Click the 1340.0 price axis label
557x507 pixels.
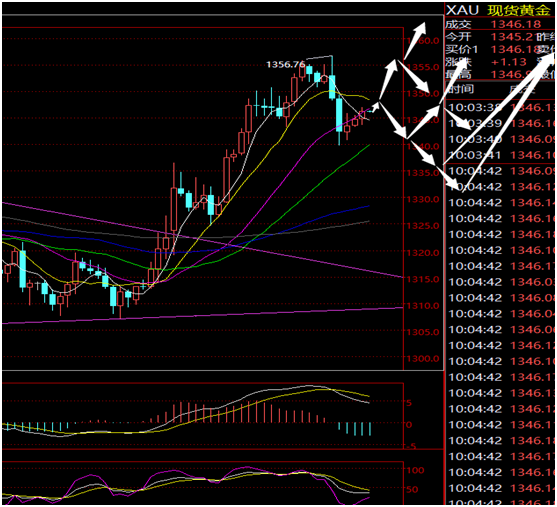click(x=423, y=146)
